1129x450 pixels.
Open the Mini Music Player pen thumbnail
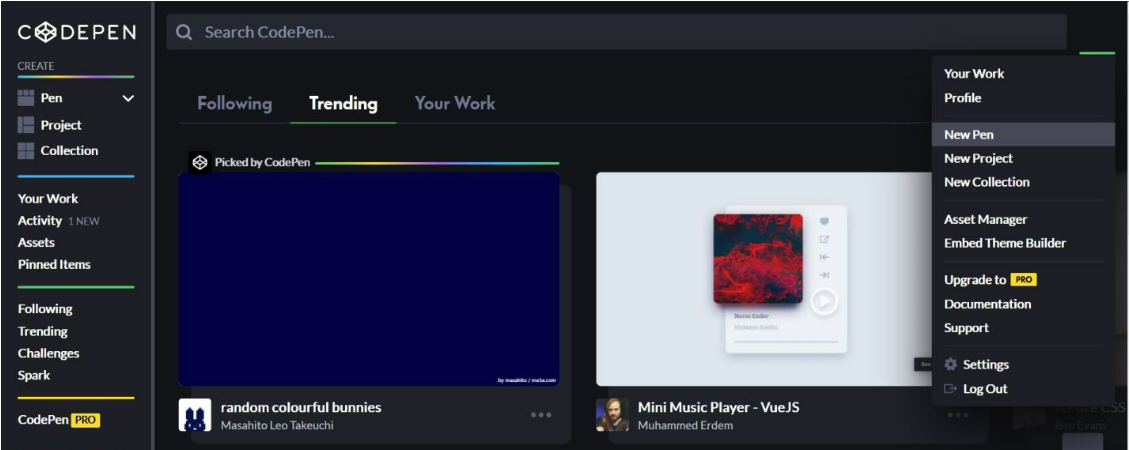pos(765,279)
